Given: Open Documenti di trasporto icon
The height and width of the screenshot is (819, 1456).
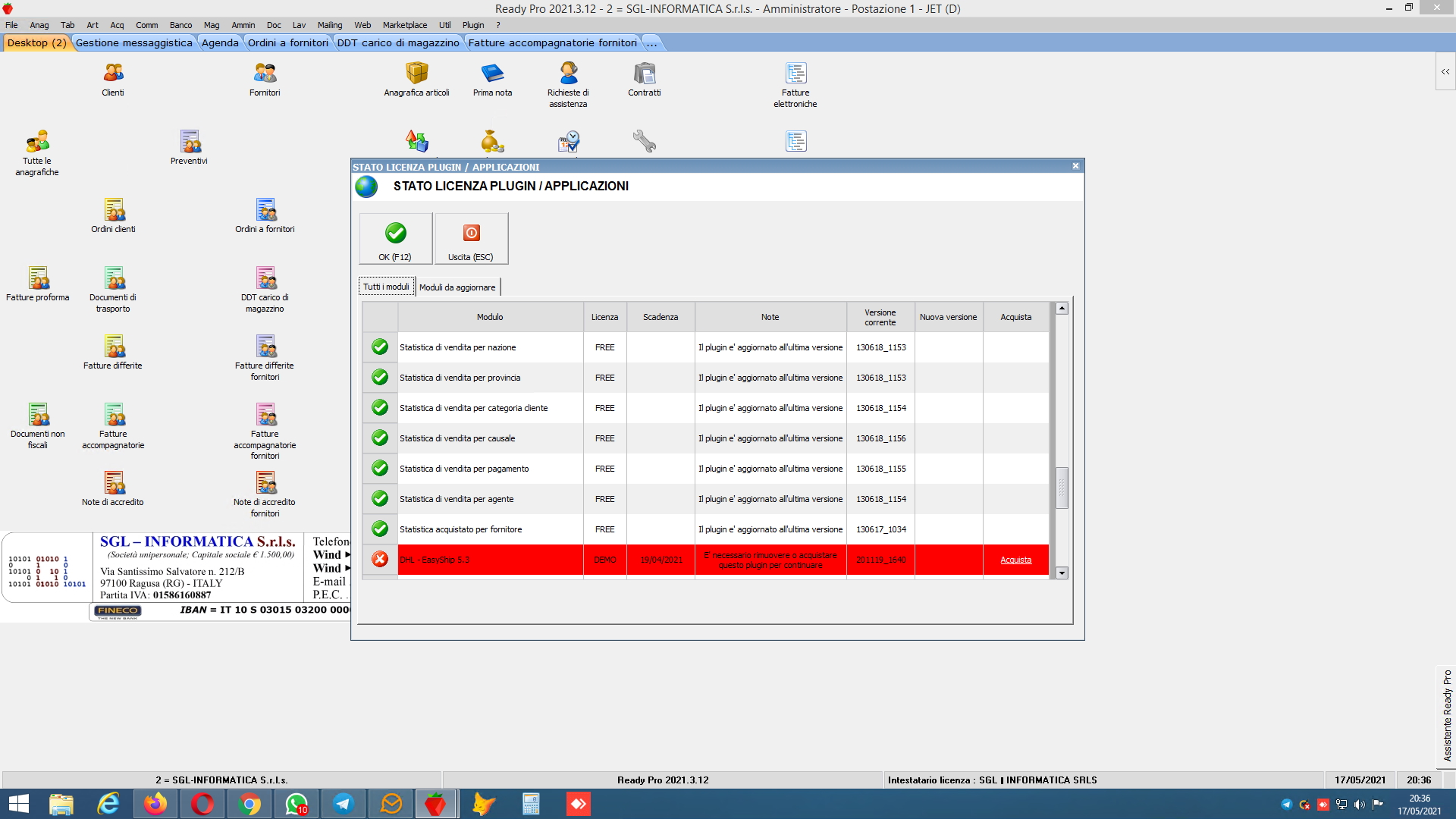Looking at the screenshot, I should point(113,290).
